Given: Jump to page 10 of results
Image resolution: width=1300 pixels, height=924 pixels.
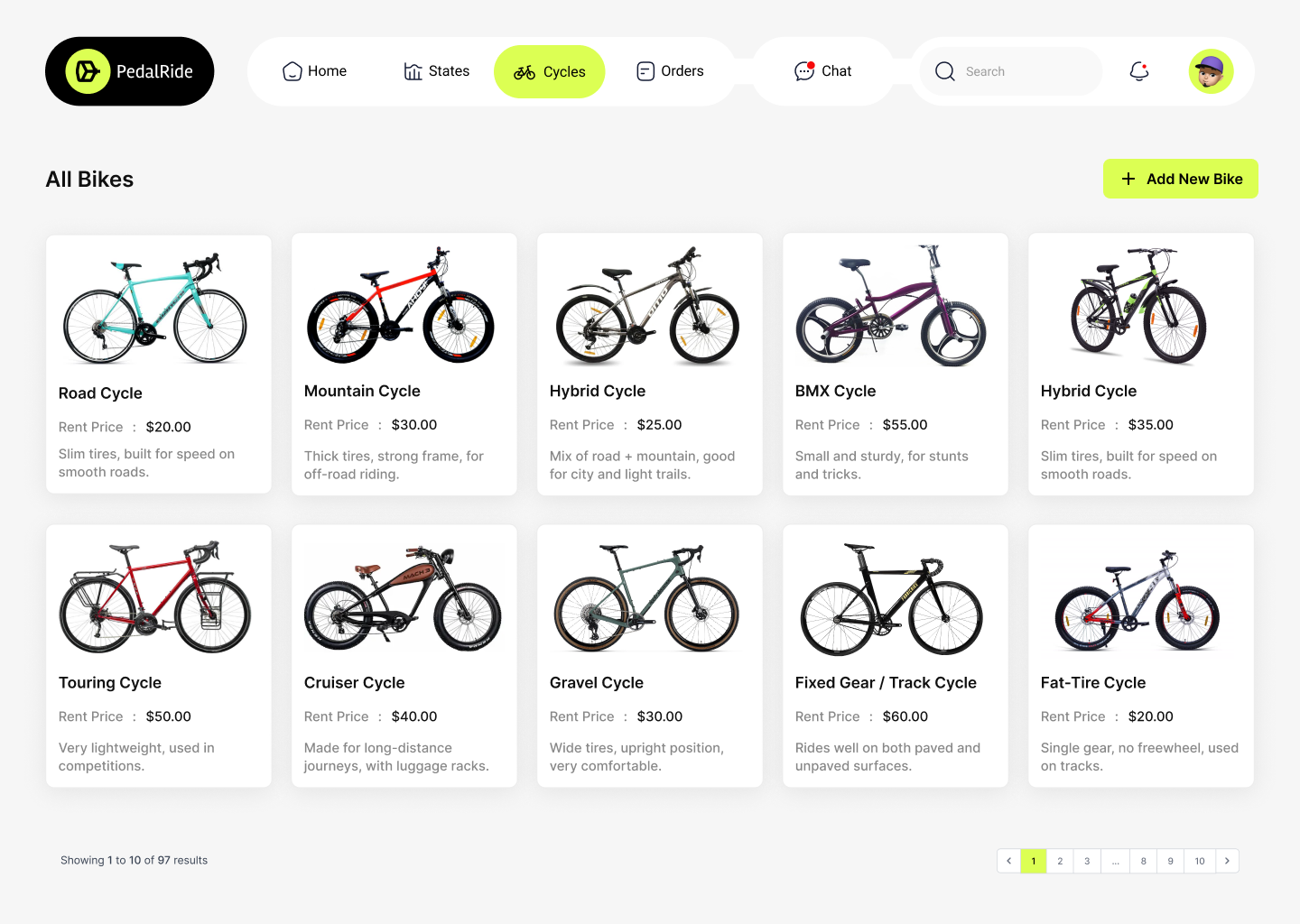Looking at the screenshot, I should 1200,861.
